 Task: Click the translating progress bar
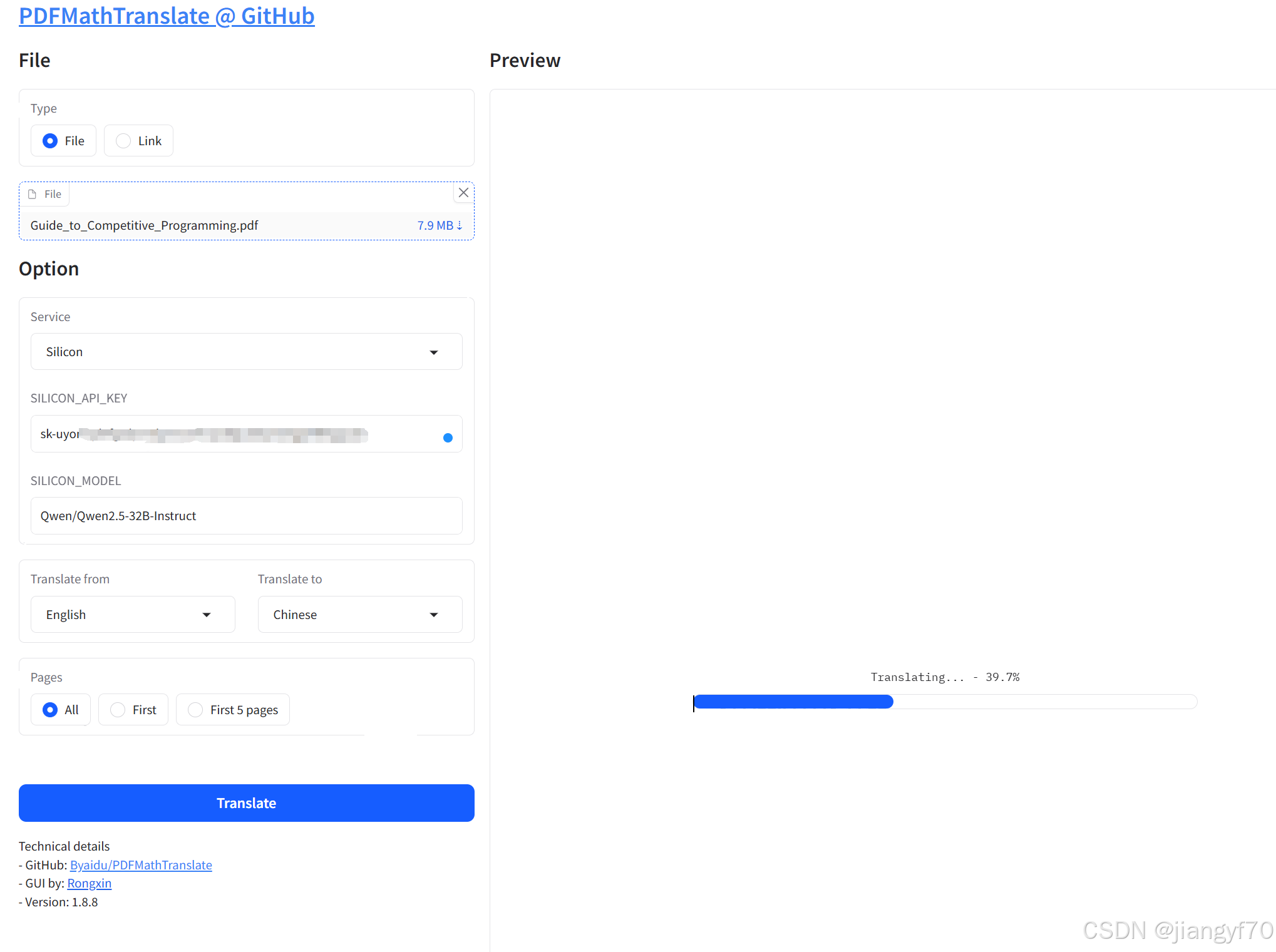tap(945, 702)
